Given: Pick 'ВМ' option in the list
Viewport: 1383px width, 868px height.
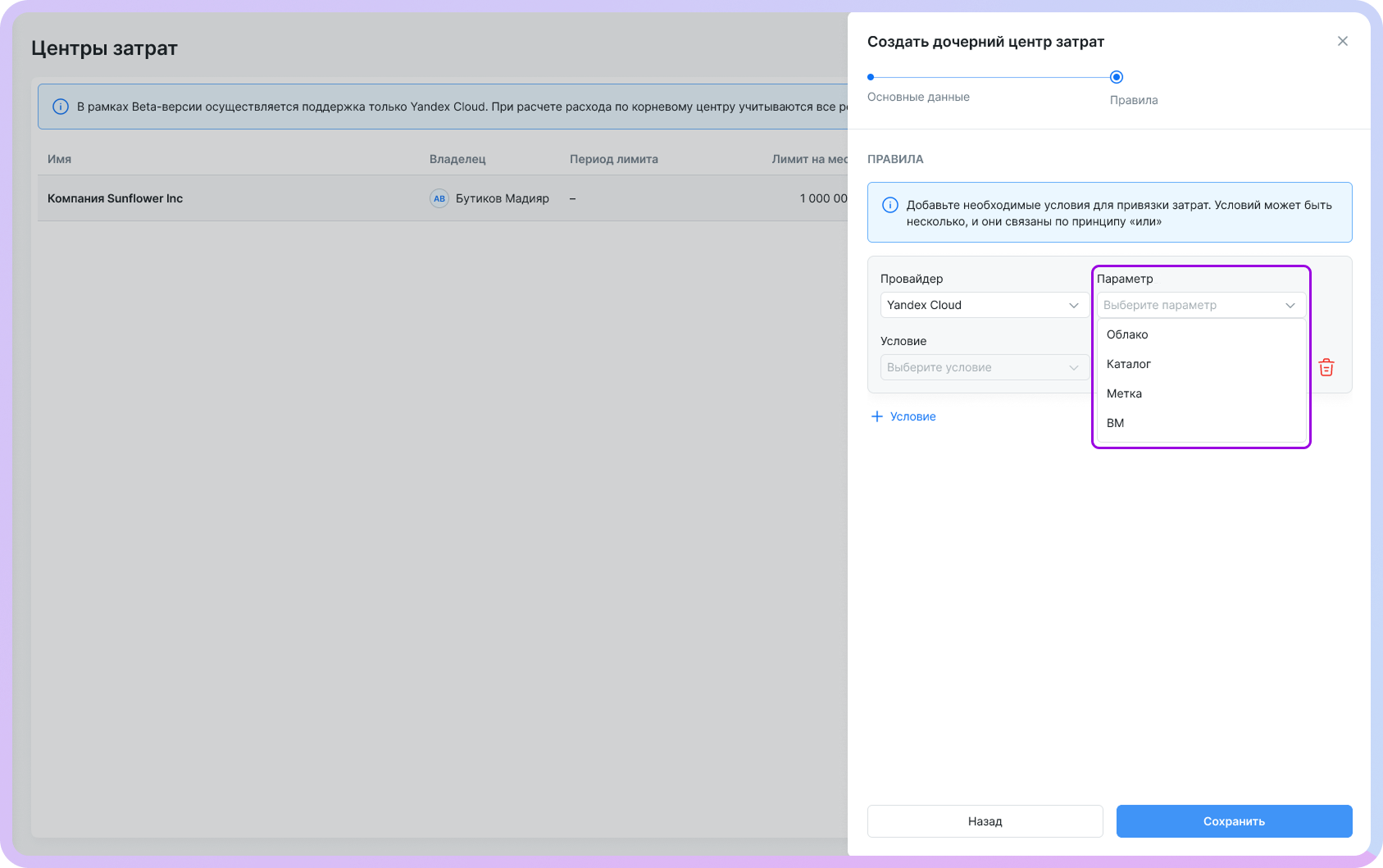Looking at the screenshot, I should tap(1115, 423).
